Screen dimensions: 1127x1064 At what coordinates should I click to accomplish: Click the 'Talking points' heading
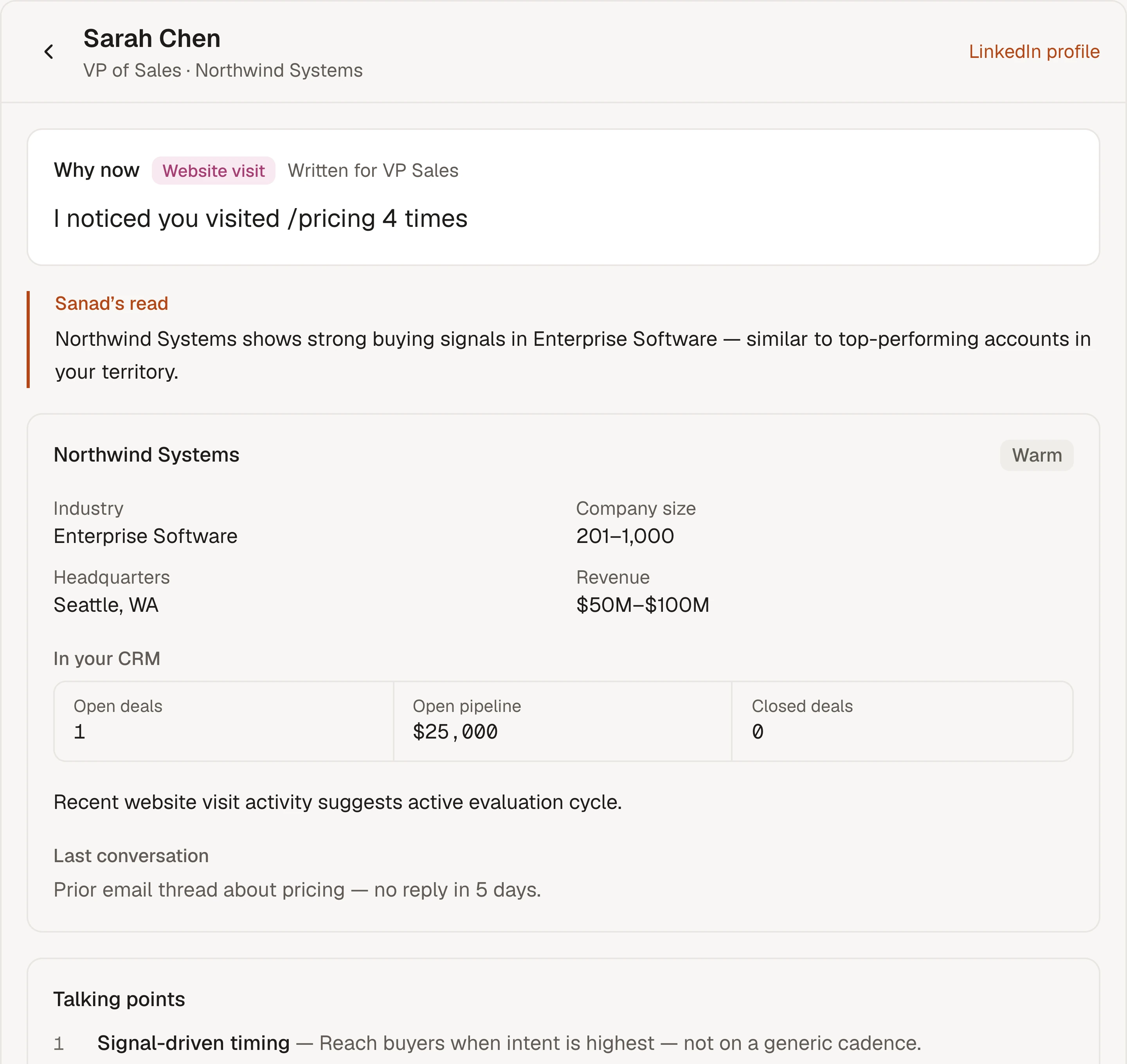pyautogui.click(x=119, y=999)
